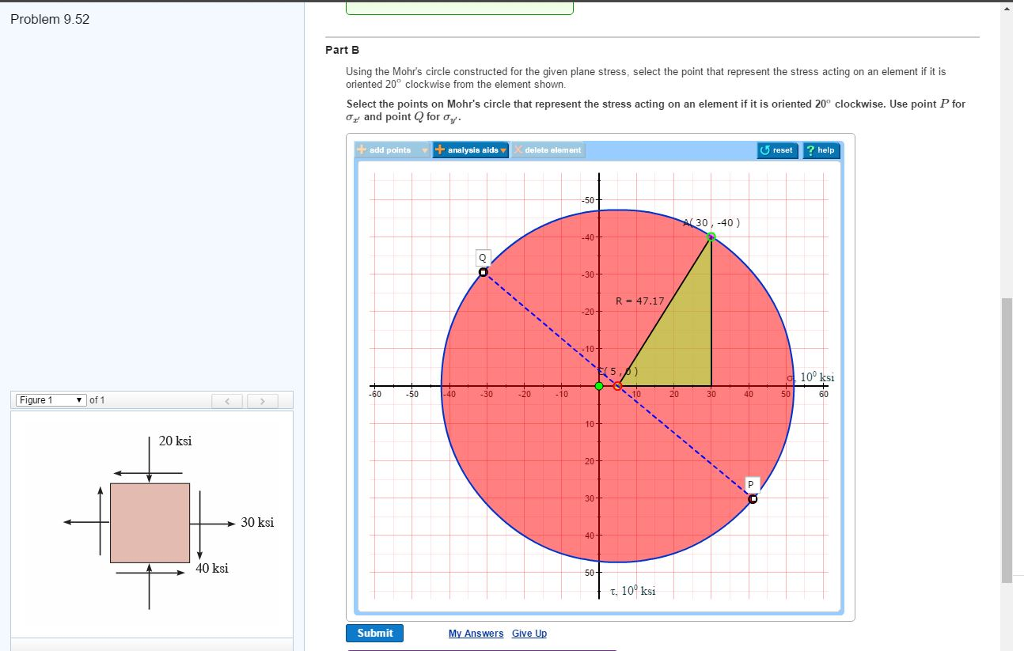Open the help question mark icon
This screenshot has height=651, width=1024.
[810, 150]
